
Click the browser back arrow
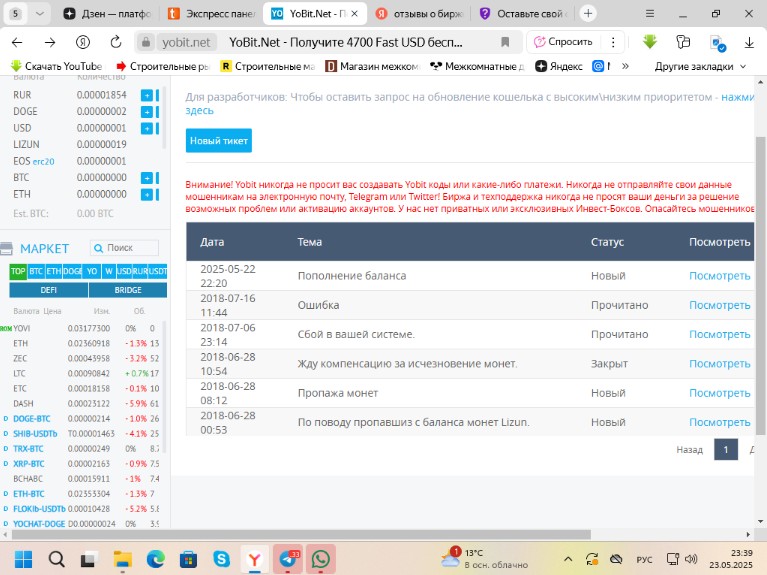pos(17,43)
